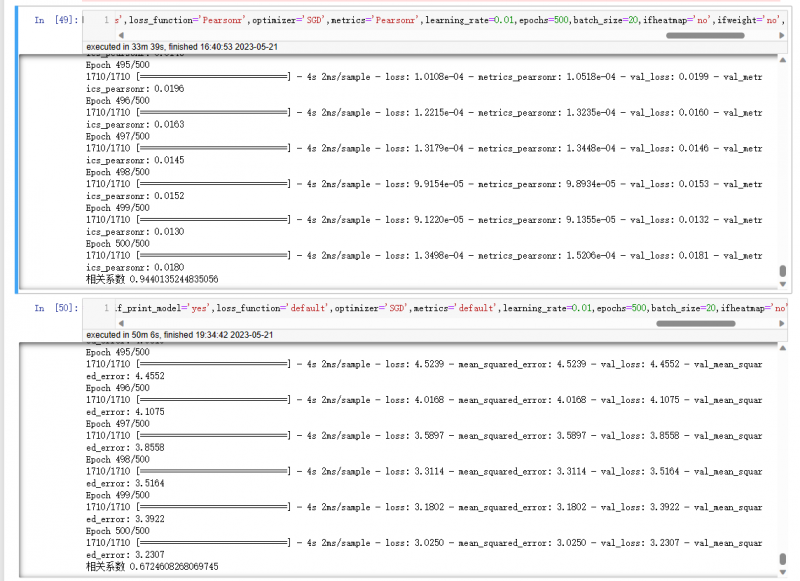Screen dimensions: 800x581
Task: Click Epoch 500/500 progress bar in first output
Action: (x=213, y=255)
